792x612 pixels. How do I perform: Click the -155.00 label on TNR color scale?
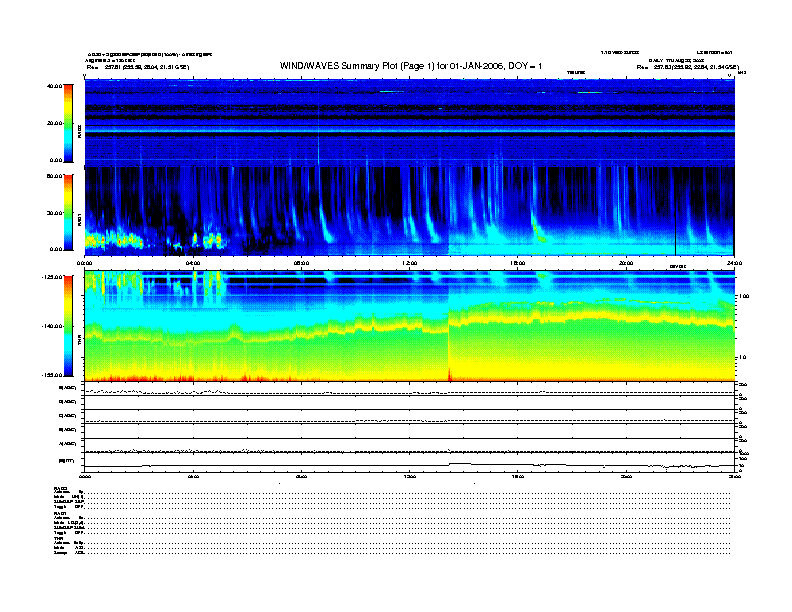tap(53, 375)
